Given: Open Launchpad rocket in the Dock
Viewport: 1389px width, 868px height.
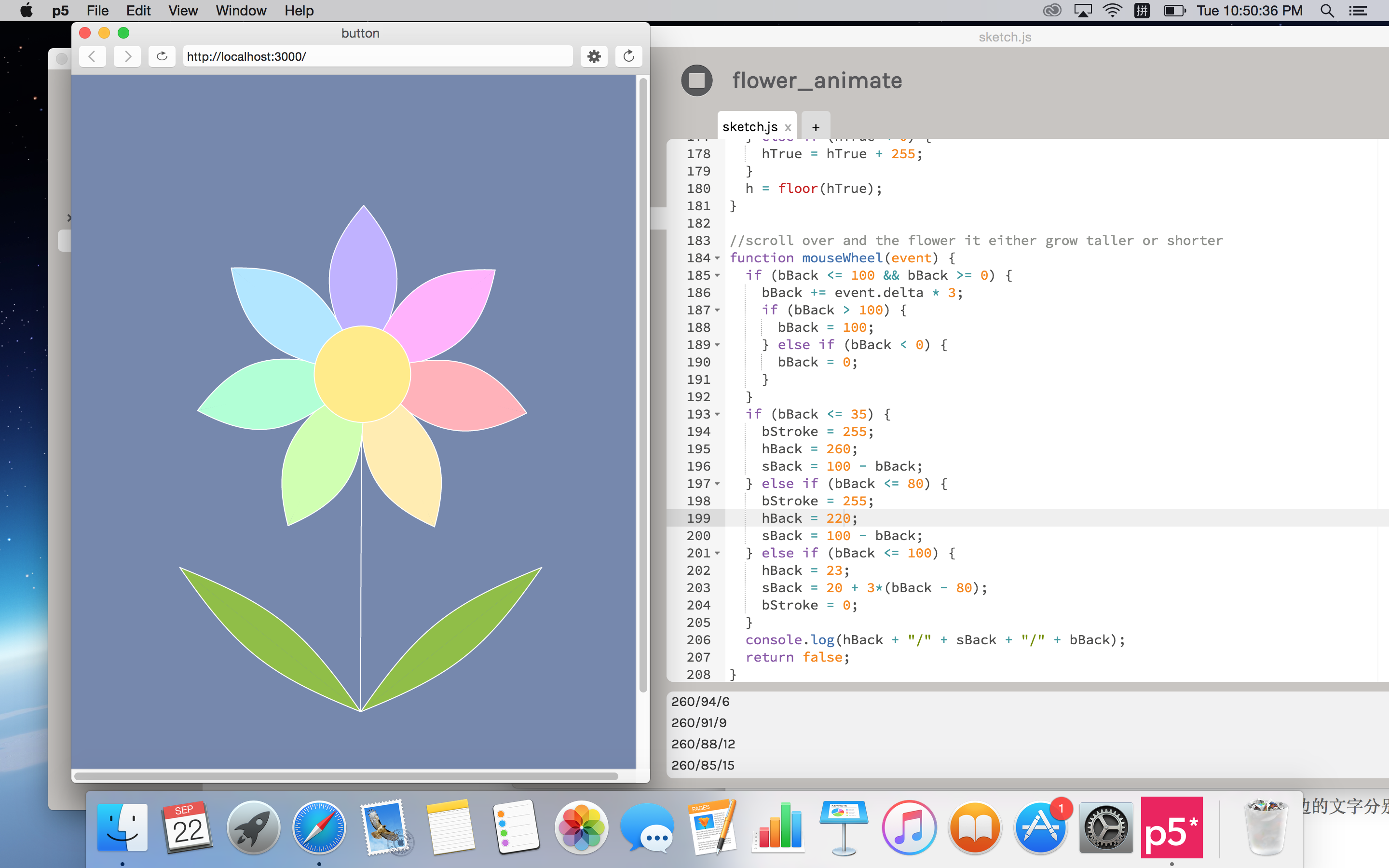Looking at the screenshot, I should [x=253, y=827].
